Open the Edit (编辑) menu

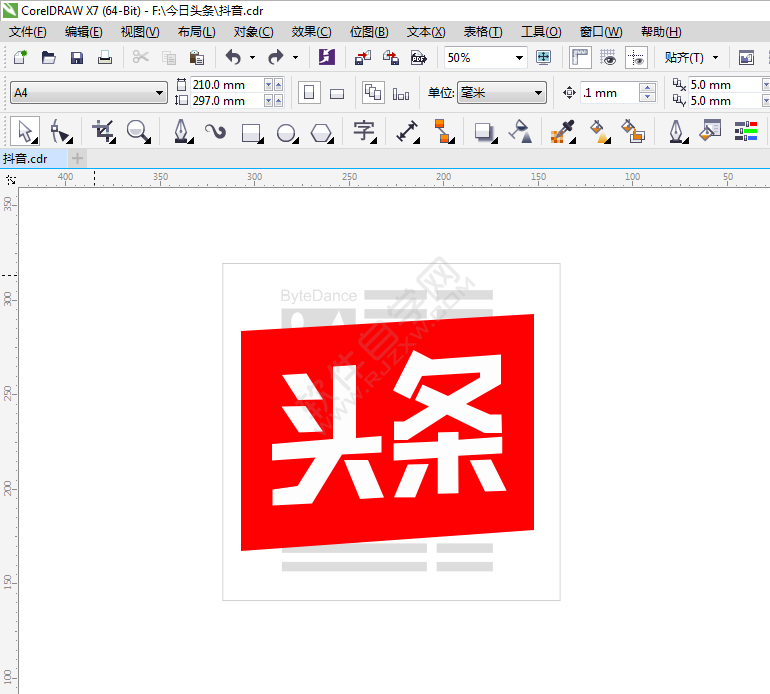[83, 32]
